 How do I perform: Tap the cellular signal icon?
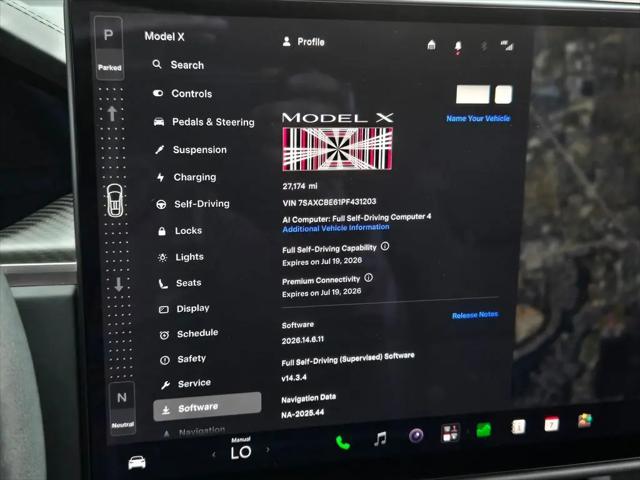pos(507,45)
